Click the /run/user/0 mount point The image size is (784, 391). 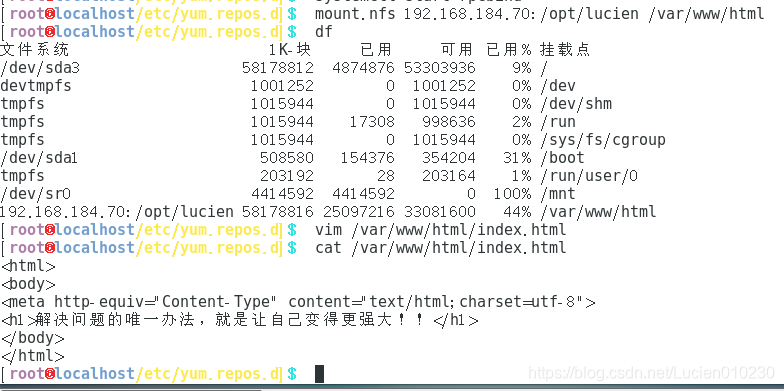coord(589,176)
